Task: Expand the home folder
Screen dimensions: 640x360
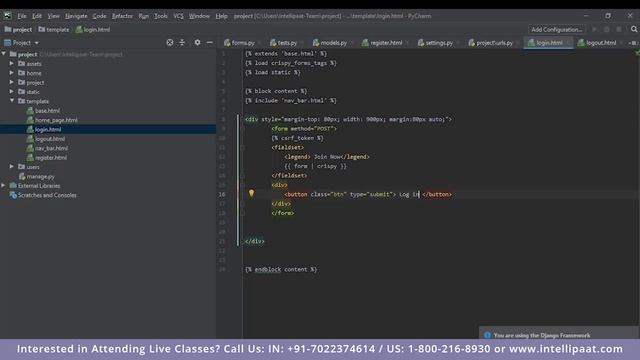Action: [12, 73]
